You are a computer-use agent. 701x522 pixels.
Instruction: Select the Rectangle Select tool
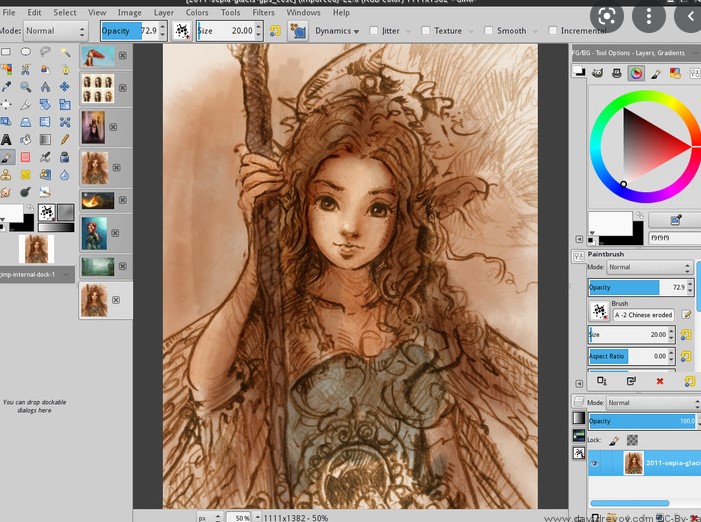click(6, 52)
